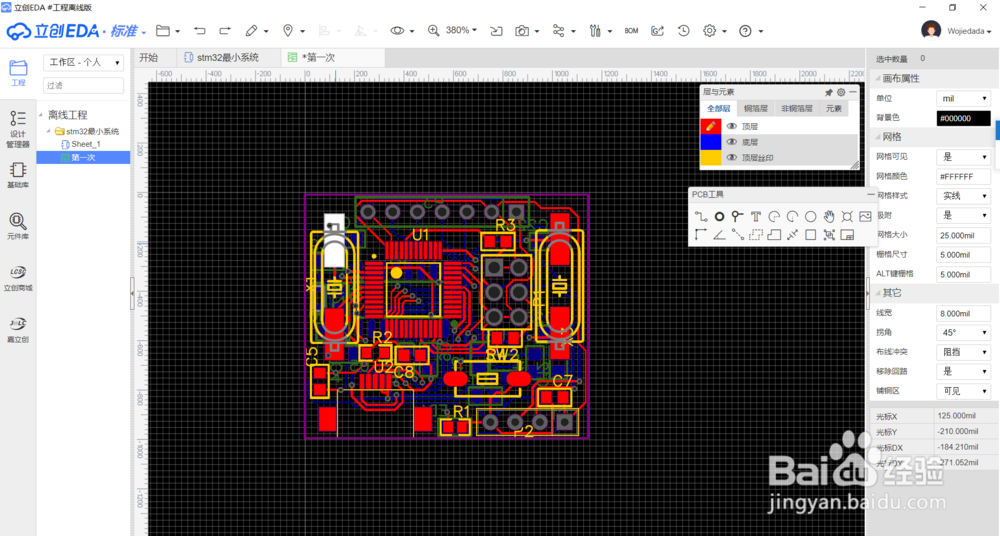
Task: Open the 单位 mil dropdown
Action: tap(963, 98)
